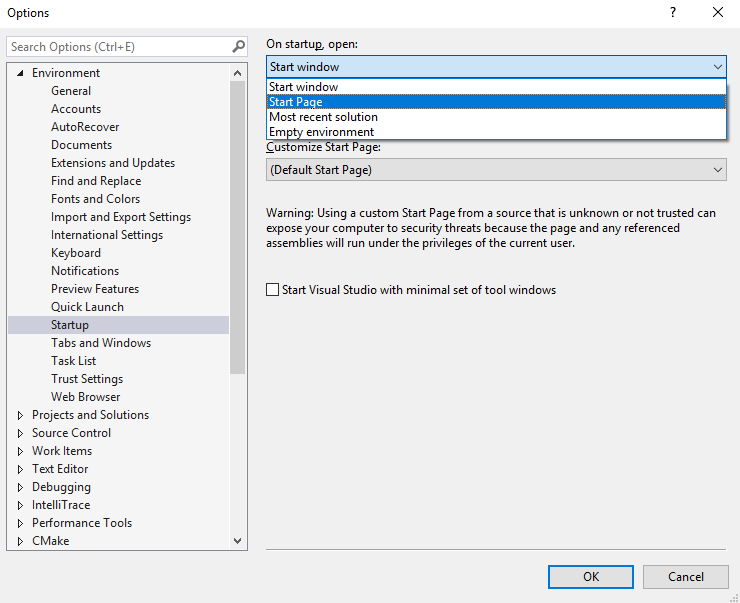Open the Customize Start Page dropdown
Screen dimensions: 740x603
pos(495,170)
